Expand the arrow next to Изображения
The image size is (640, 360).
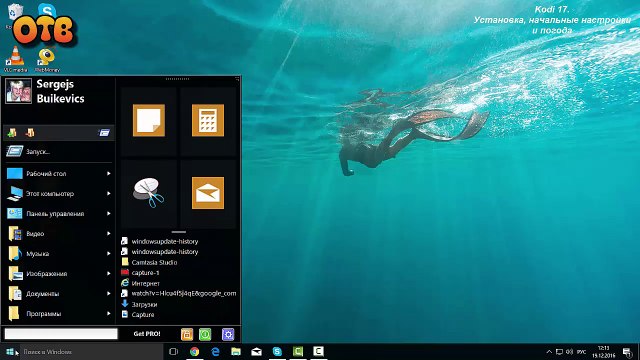coord(109,273)
